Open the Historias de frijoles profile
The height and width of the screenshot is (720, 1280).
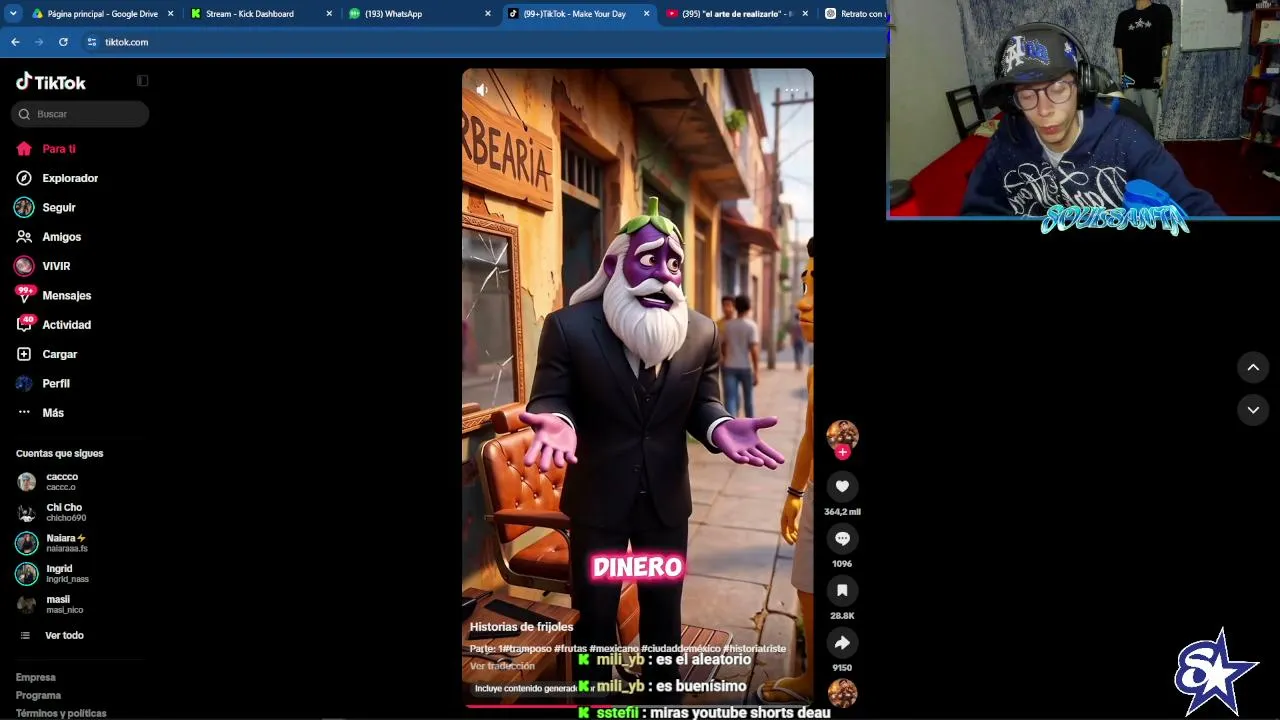point(521,627)
